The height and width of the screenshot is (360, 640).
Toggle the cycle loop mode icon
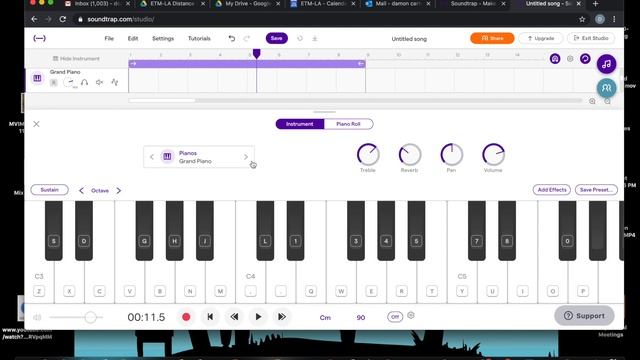(585, 59)
